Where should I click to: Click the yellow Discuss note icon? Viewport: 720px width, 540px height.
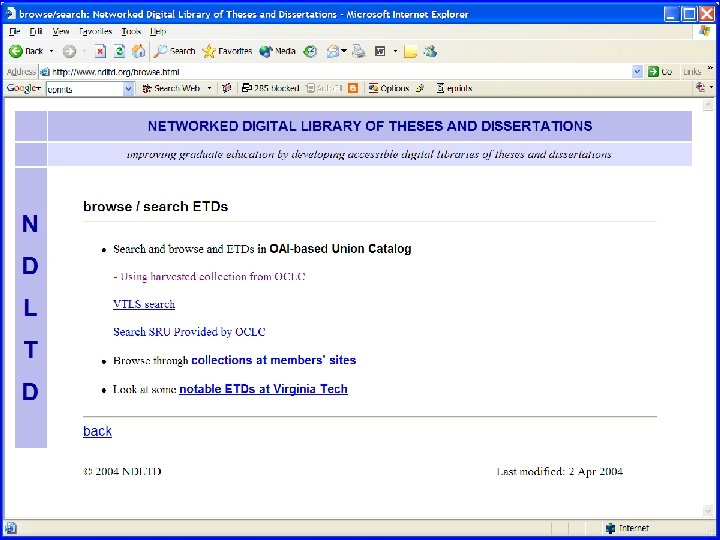click(410, 51)
